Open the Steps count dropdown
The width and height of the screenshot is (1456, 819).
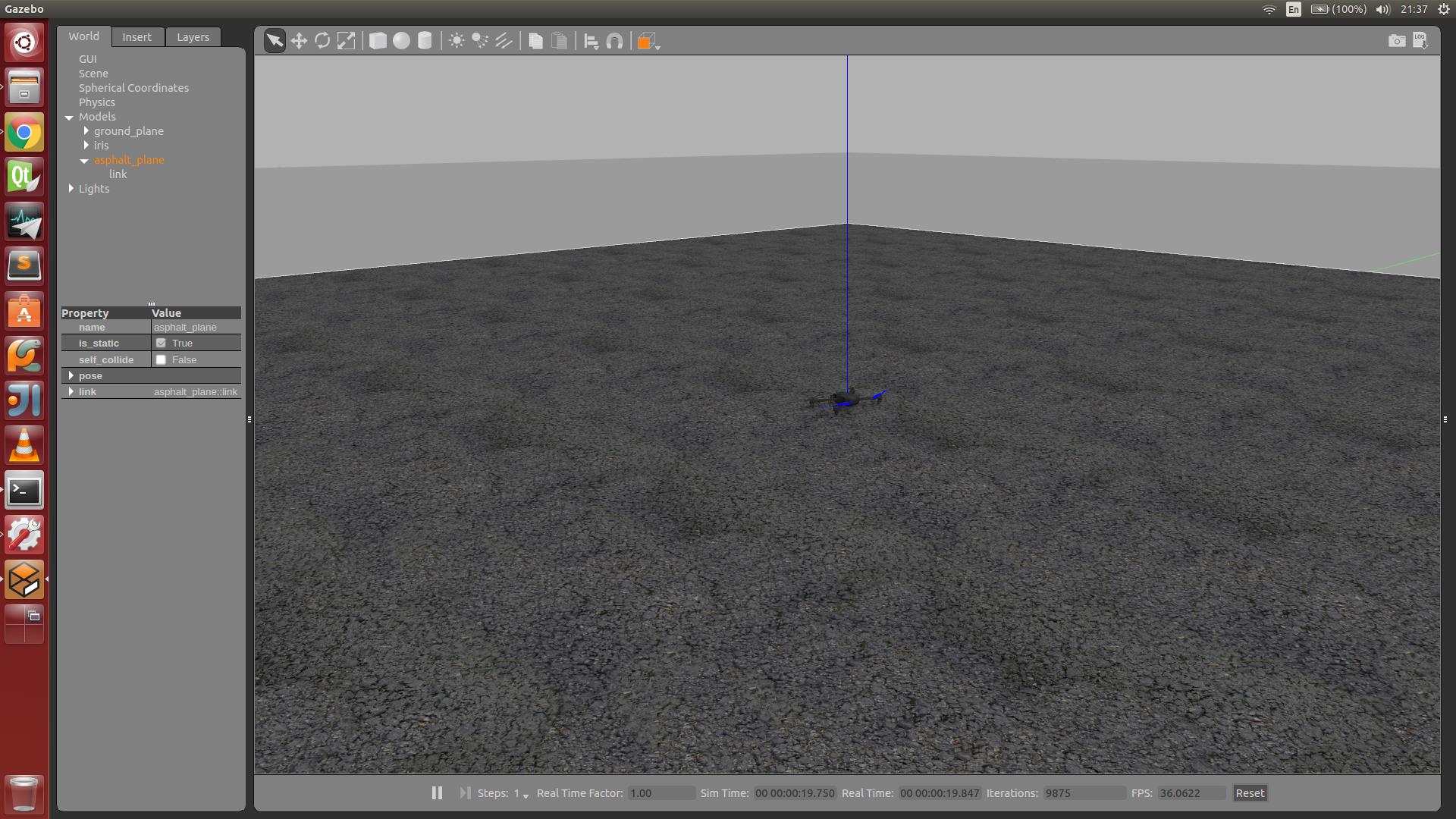pos(522,794)
